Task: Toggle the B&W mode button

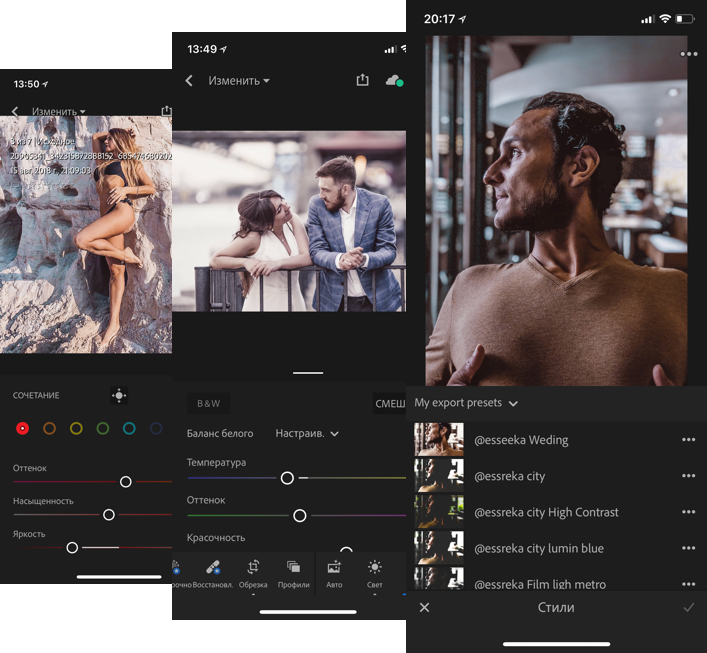Action: (208, 403)
